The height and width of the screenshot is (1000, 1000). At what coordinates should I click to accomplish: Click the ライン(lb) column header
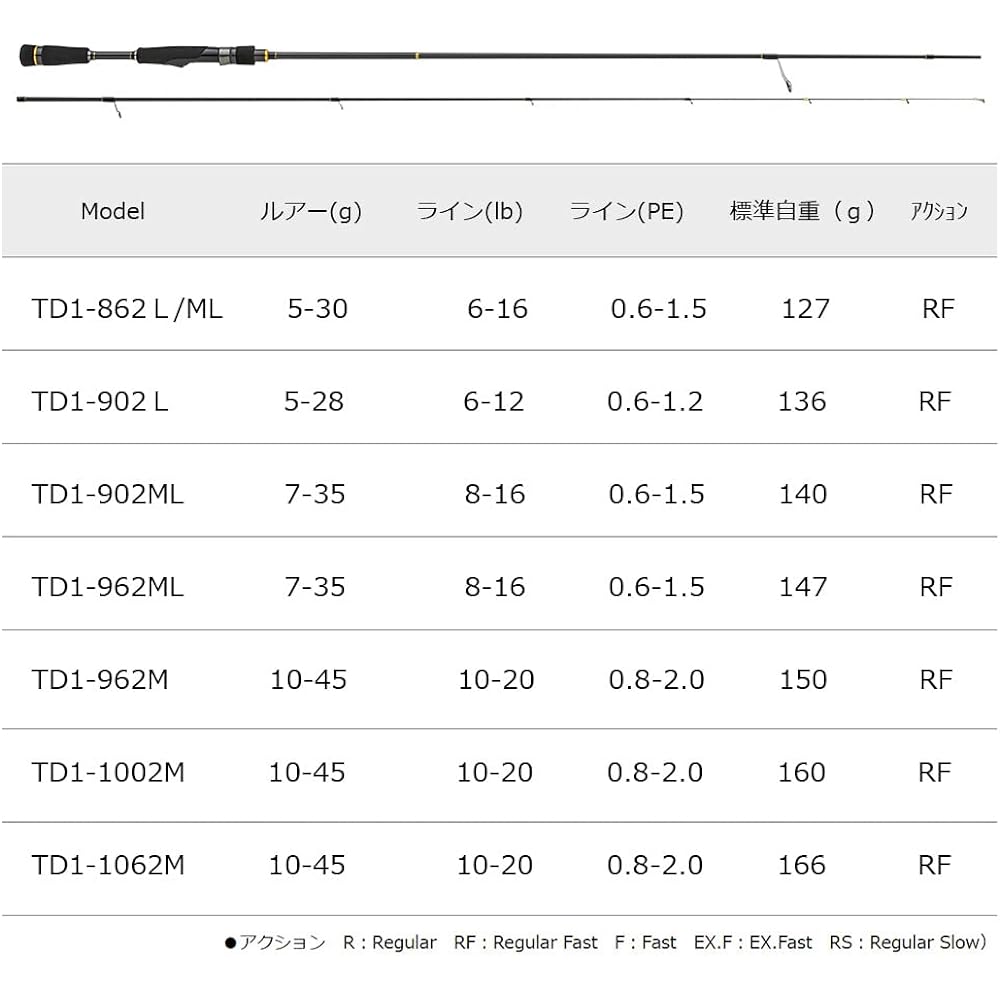[x=470, y=211]
